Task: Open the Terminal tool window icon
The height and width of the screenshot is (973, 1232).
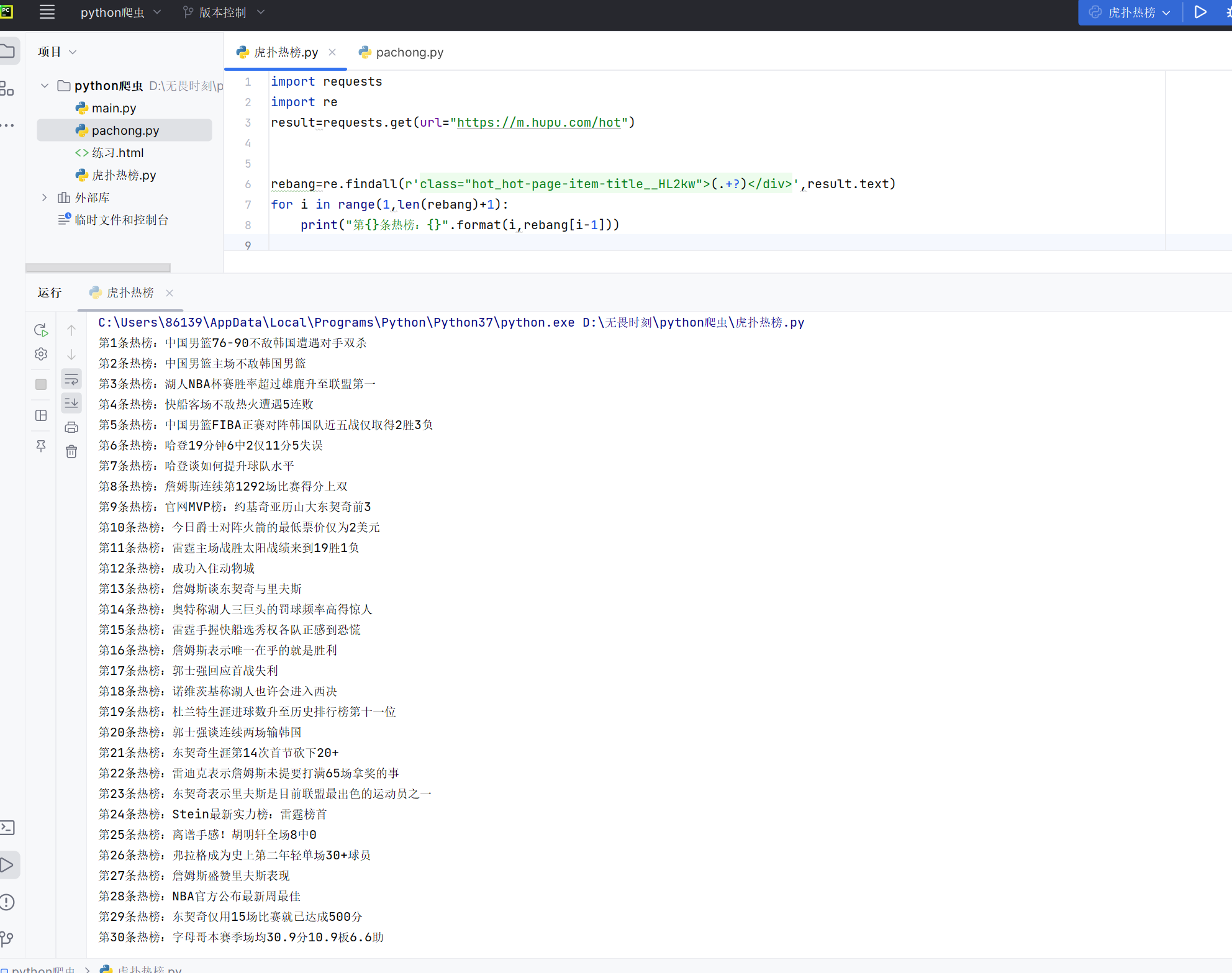Action: pyautogui.click(x=7, y=827)
